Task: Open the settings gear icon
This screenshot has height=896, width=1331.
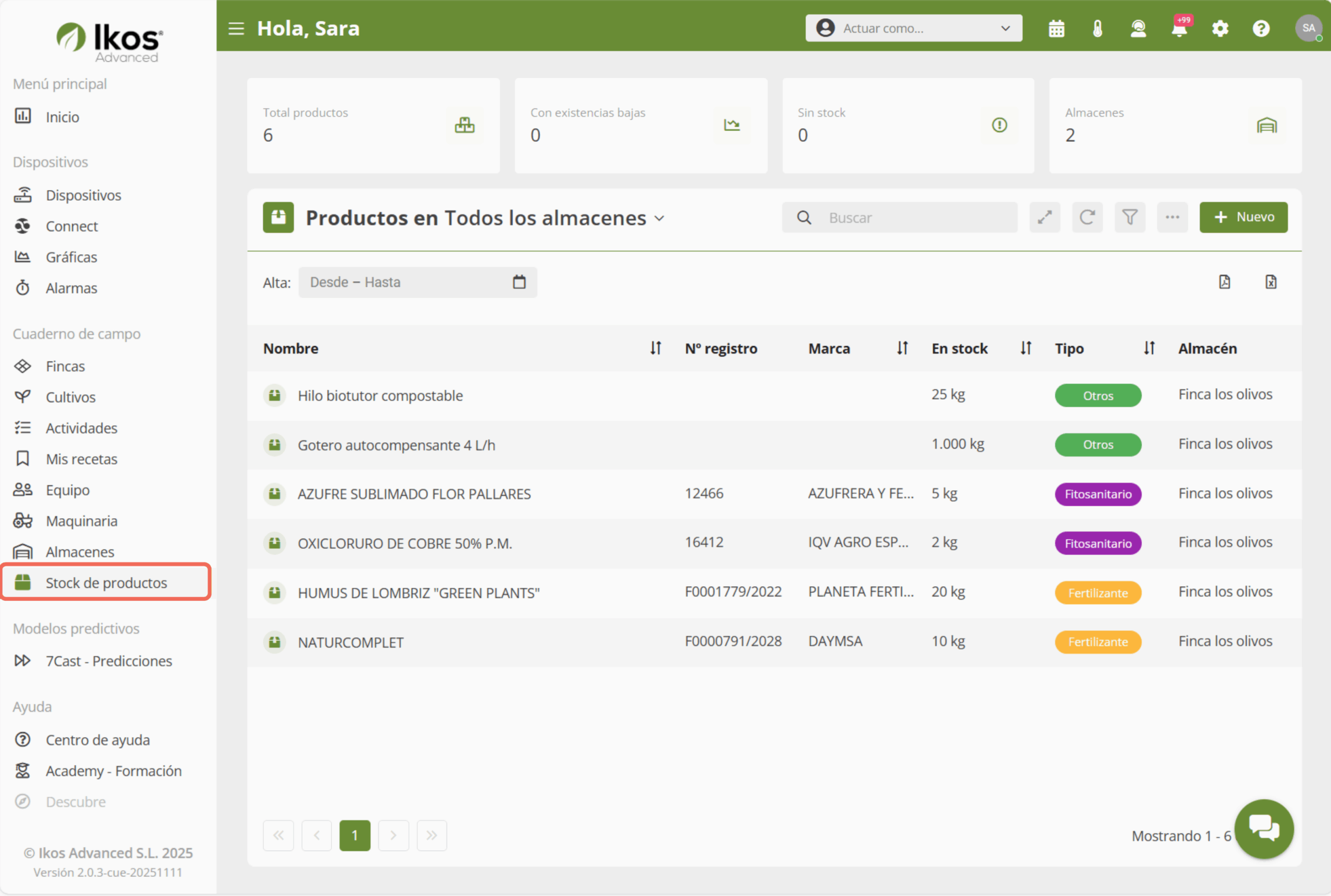Action: 1220,29
